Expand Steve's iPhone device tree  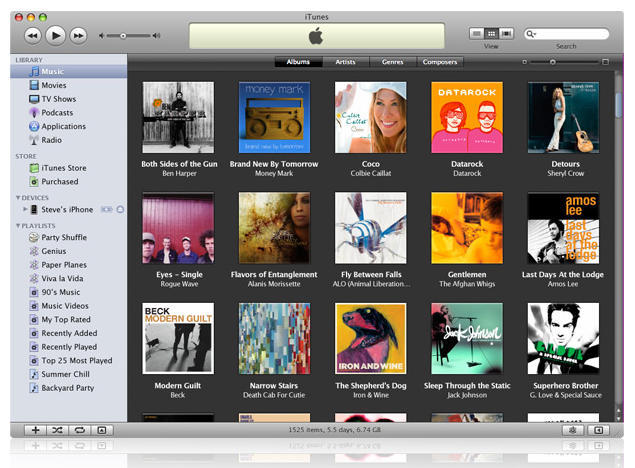[25, 210]
